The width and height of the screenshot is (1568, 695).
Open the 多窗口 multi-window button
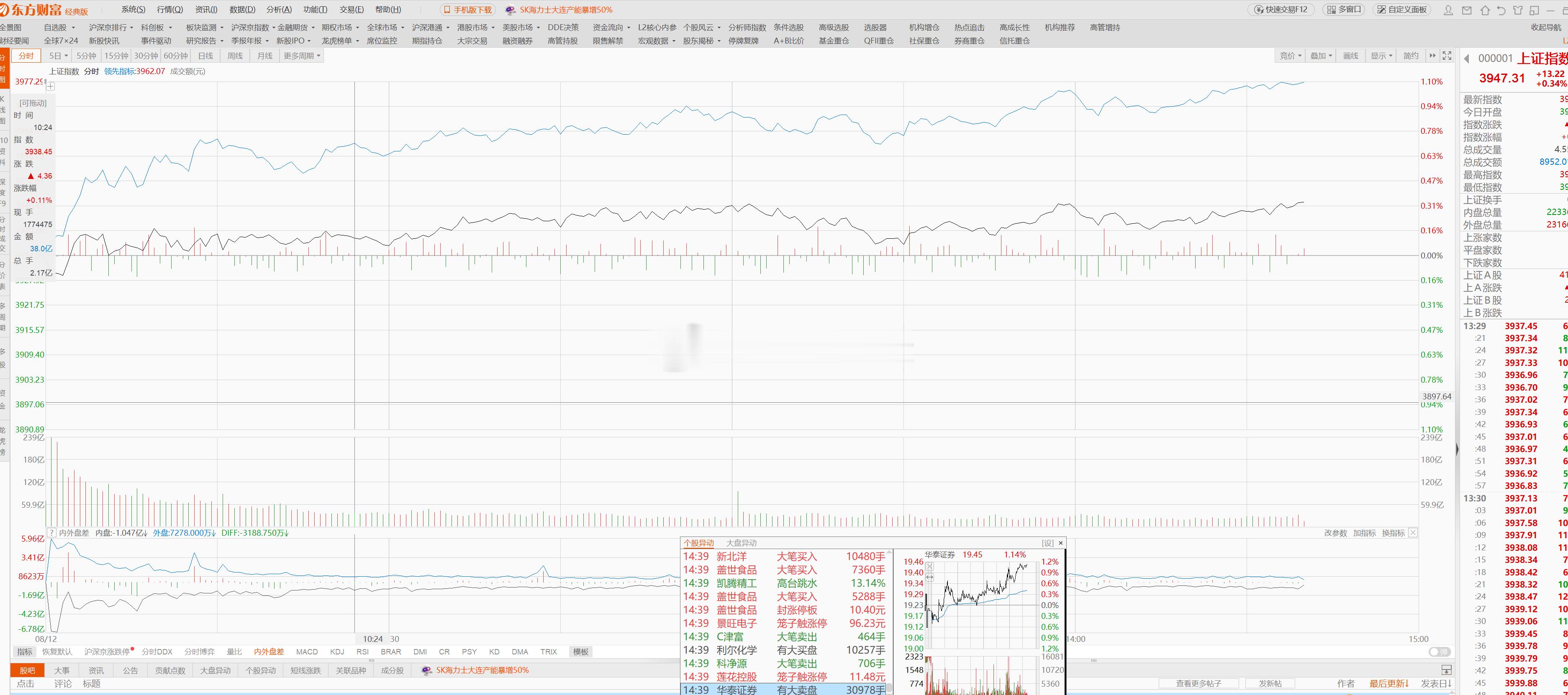[x=1344, y=10]
